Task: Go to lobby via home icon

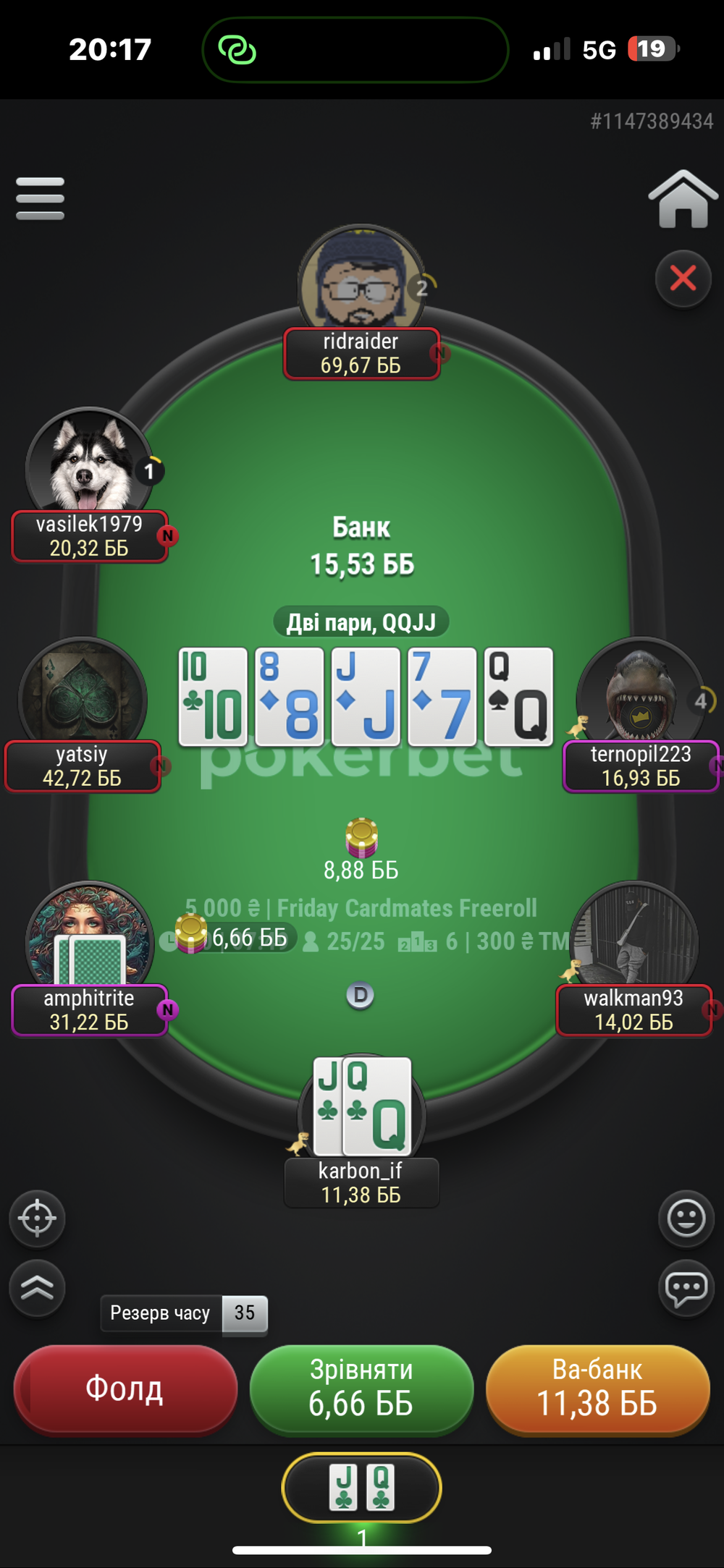Action: pos(683,199)
